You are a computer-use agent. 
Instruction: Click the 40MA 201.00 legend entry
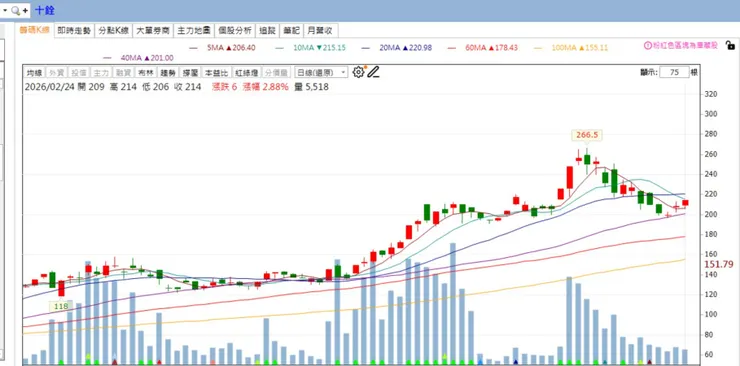(138, 58)
